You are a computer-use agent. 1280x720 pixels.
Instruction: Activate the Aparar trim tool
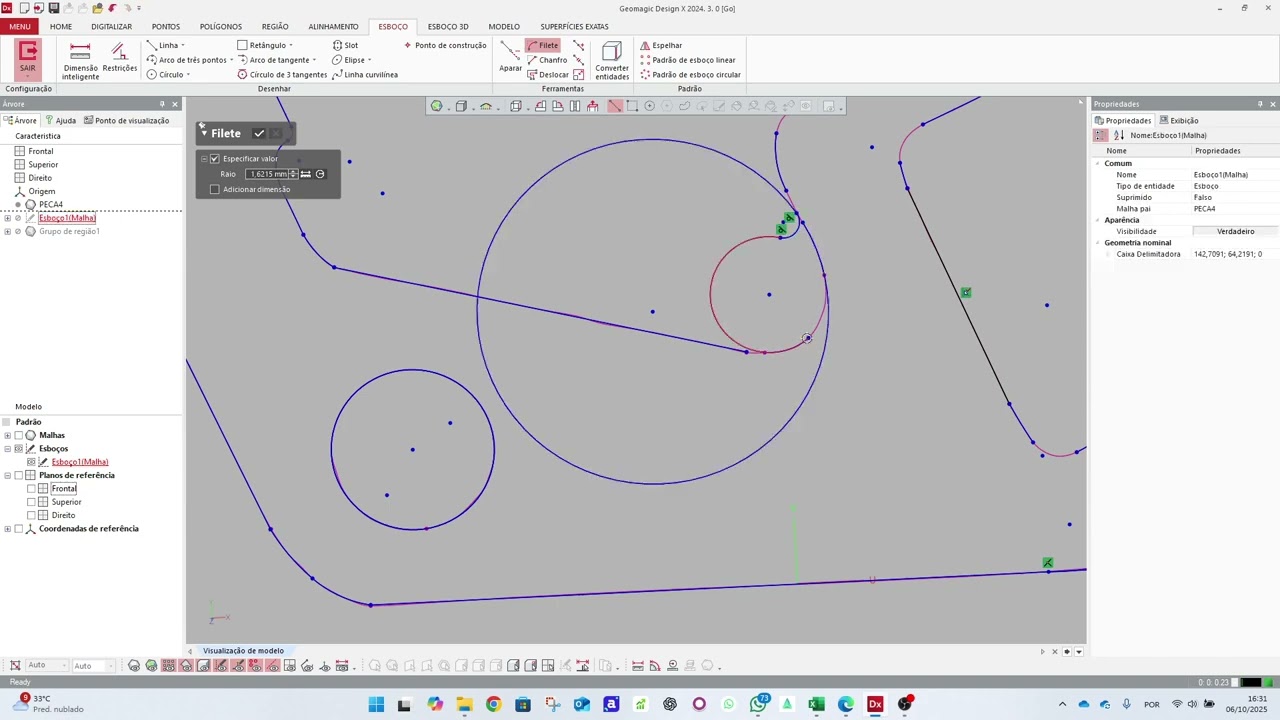pyautogui.click(x=511, y=58)
